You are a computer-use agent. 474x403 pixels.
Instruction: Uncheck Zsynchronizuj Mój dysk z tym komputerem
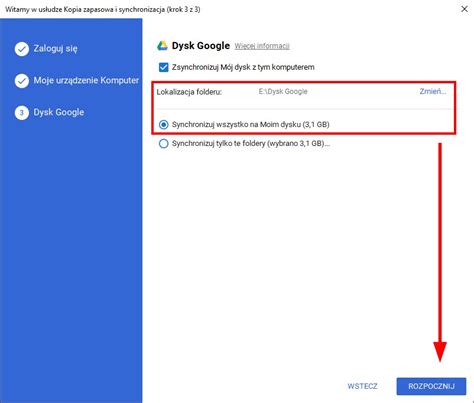tap(164, 67)
